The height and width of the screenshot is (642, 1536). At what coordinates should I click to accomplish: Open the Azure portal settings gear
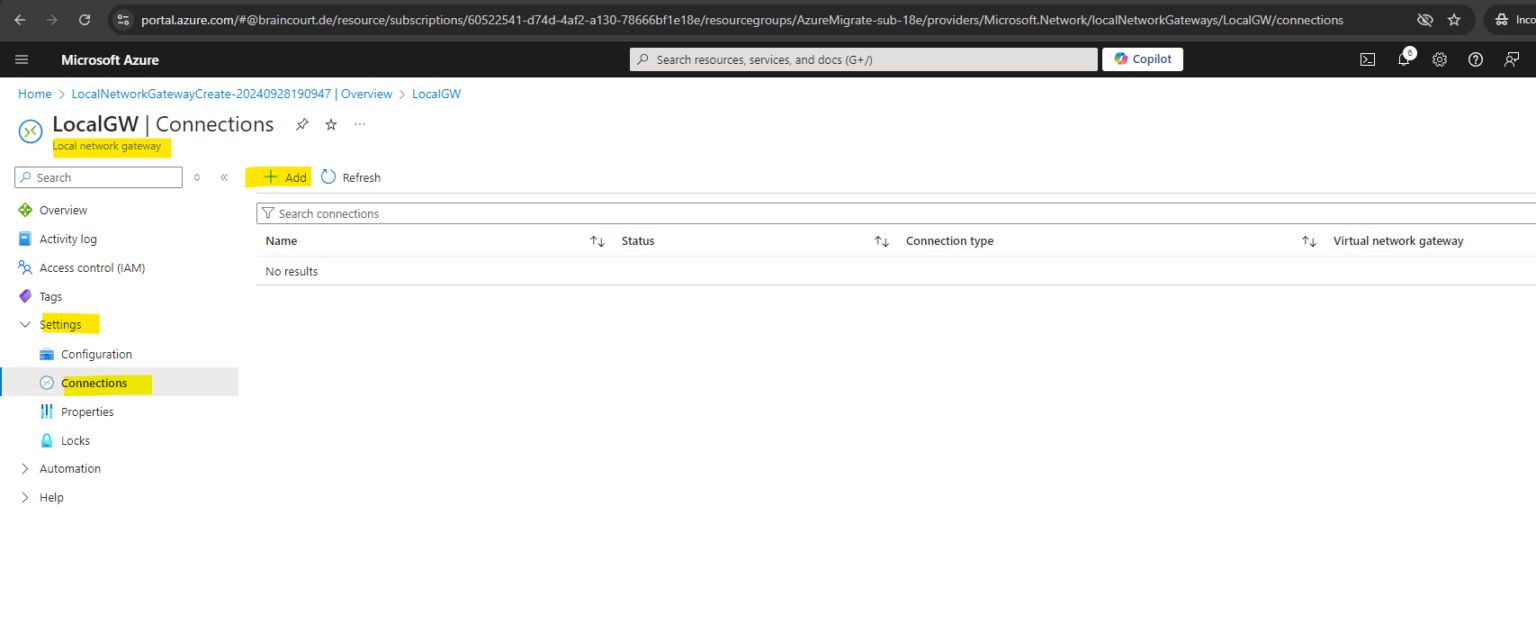(x=1439, y=60)
